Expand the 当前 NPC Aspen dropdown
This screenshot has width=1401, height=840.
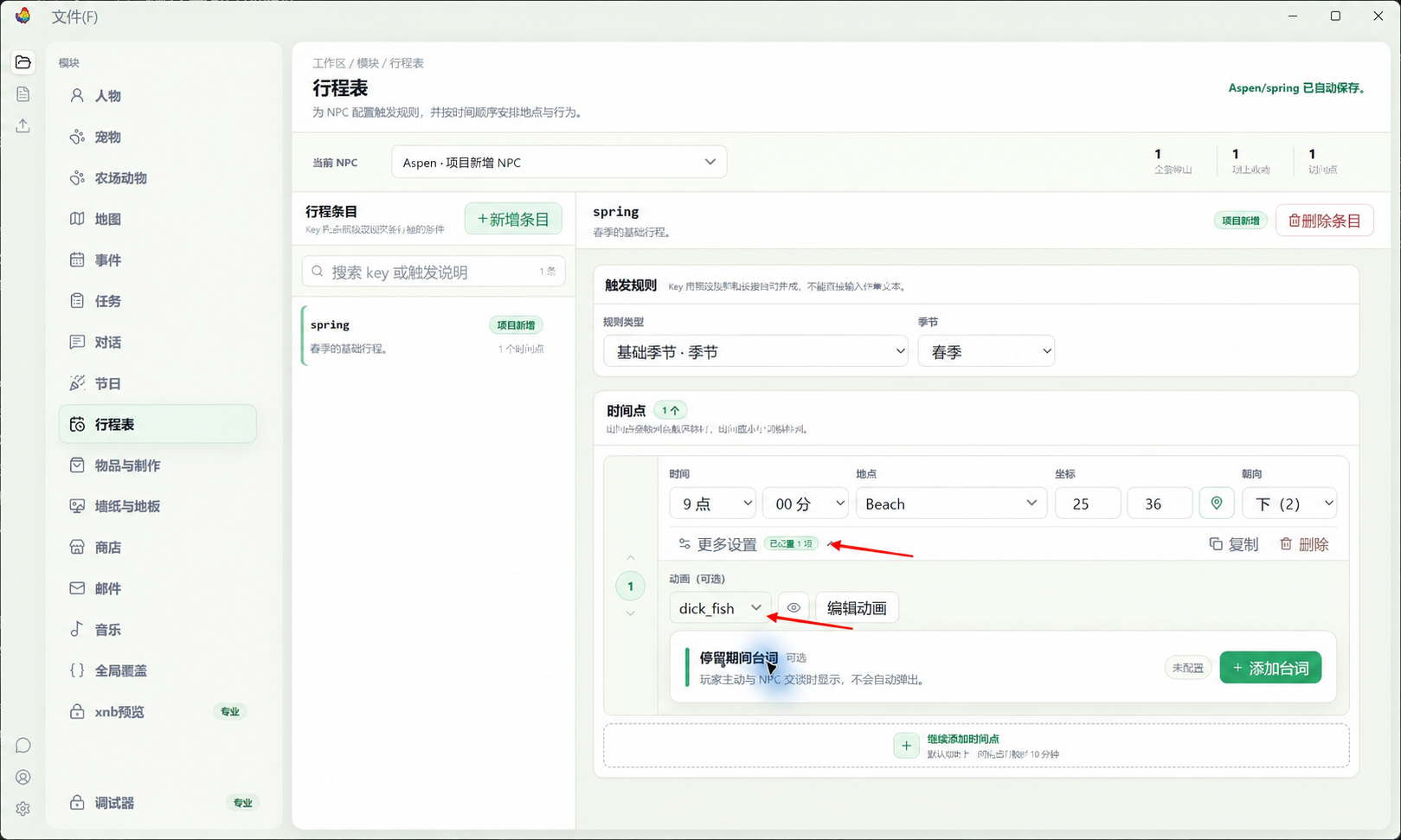[x=559, y=162]
